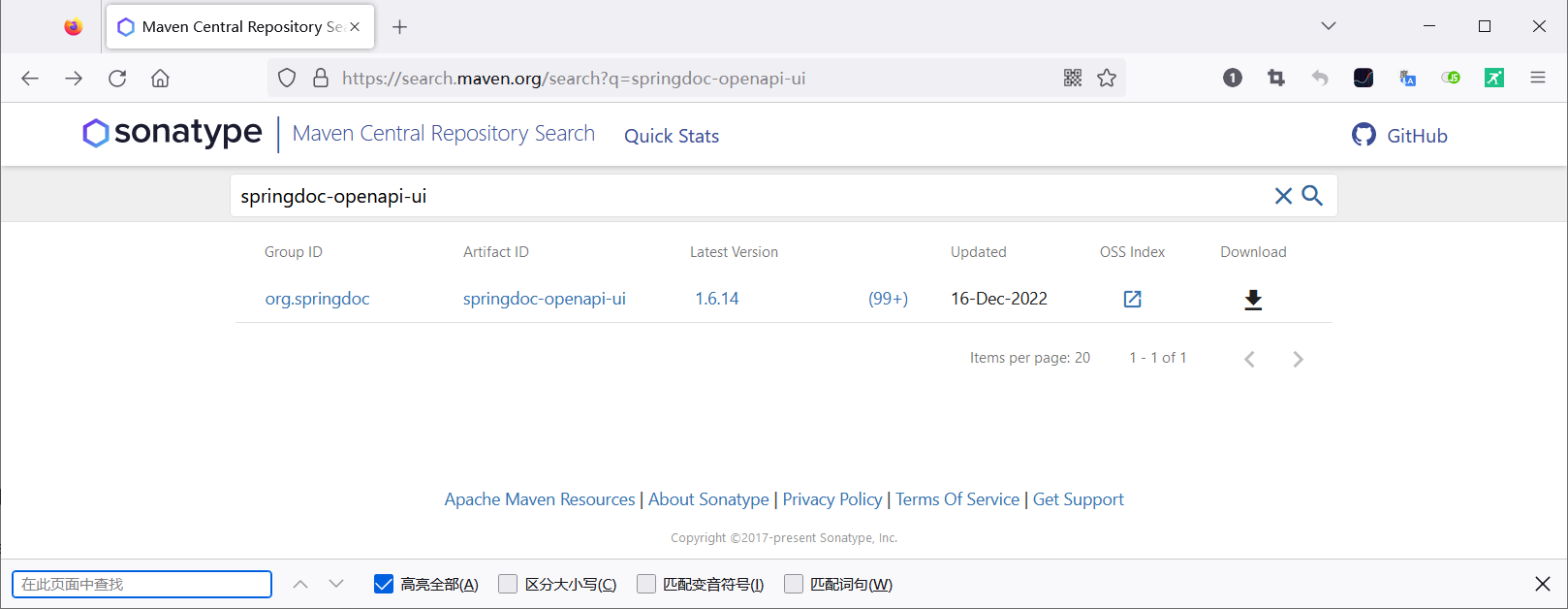1568x609 pixels.
Task: Open tracking protection shield info
Action: coord(287,79)
